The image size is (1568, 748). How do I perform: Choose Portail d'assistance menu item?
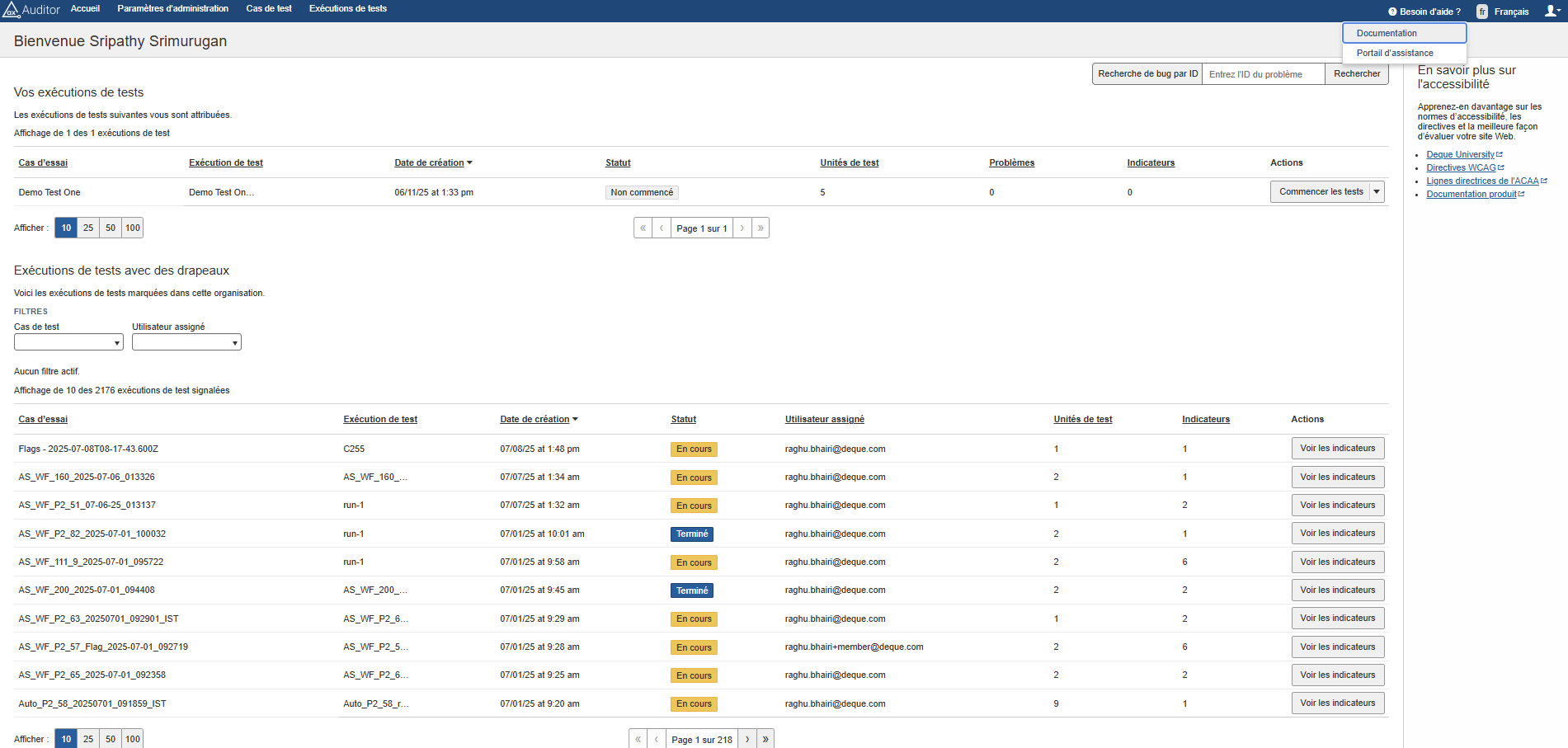[x=1395, y=53]
